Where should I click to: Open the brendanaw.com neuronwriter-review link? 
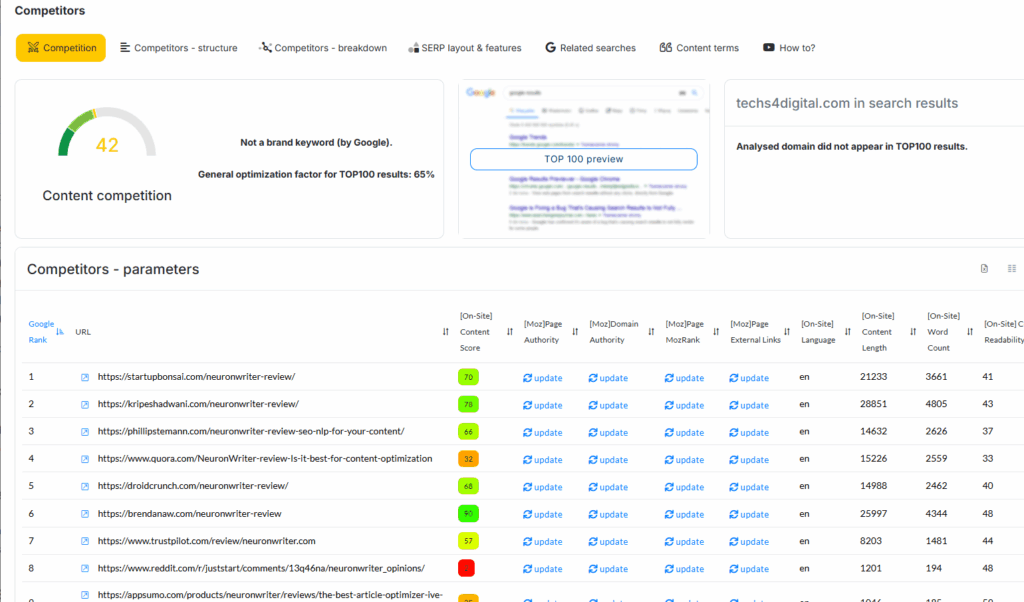(189, 514)
